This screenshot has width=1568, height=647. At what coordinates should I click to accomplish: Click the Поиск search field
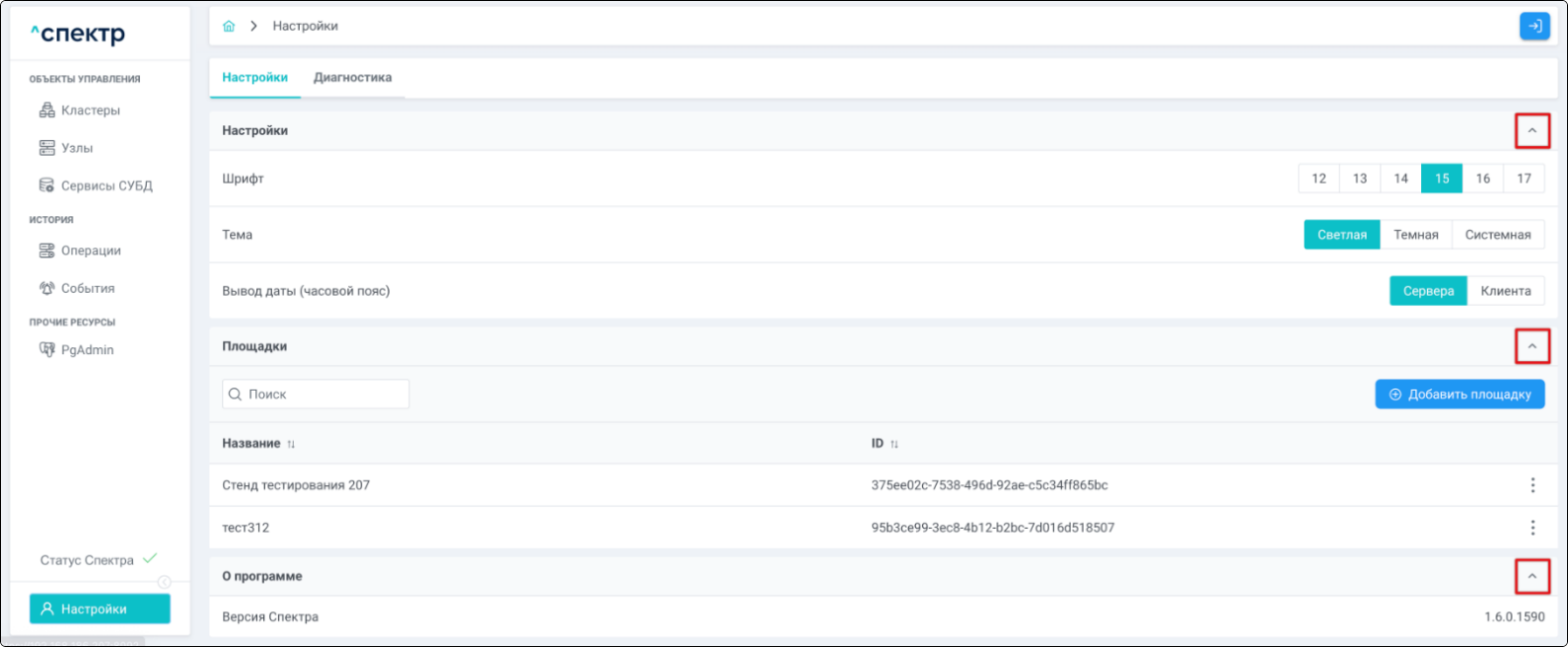tap(316, 394)
